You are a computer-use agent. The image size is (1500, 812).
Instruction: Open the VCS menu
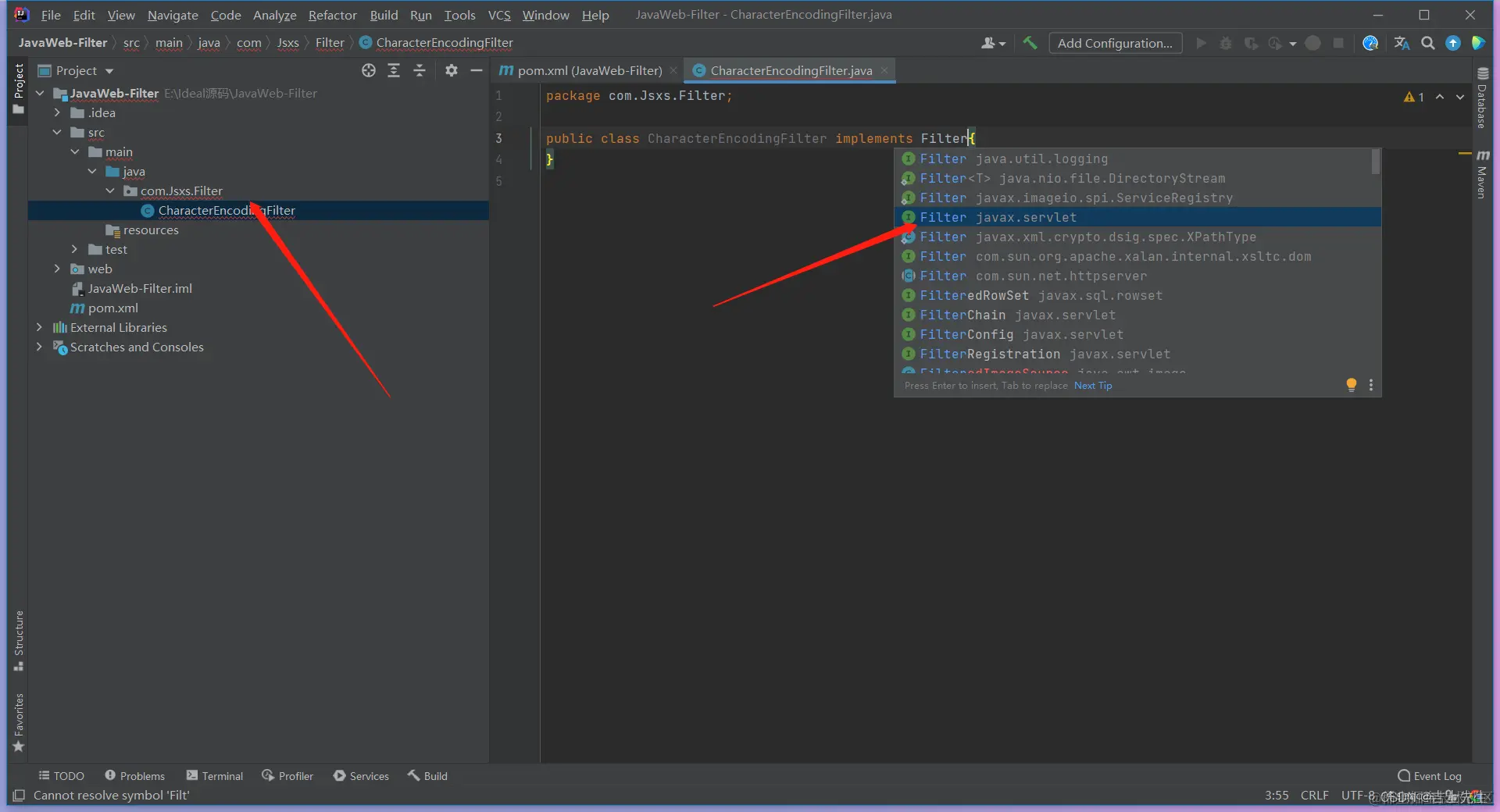tap(499, 15)
